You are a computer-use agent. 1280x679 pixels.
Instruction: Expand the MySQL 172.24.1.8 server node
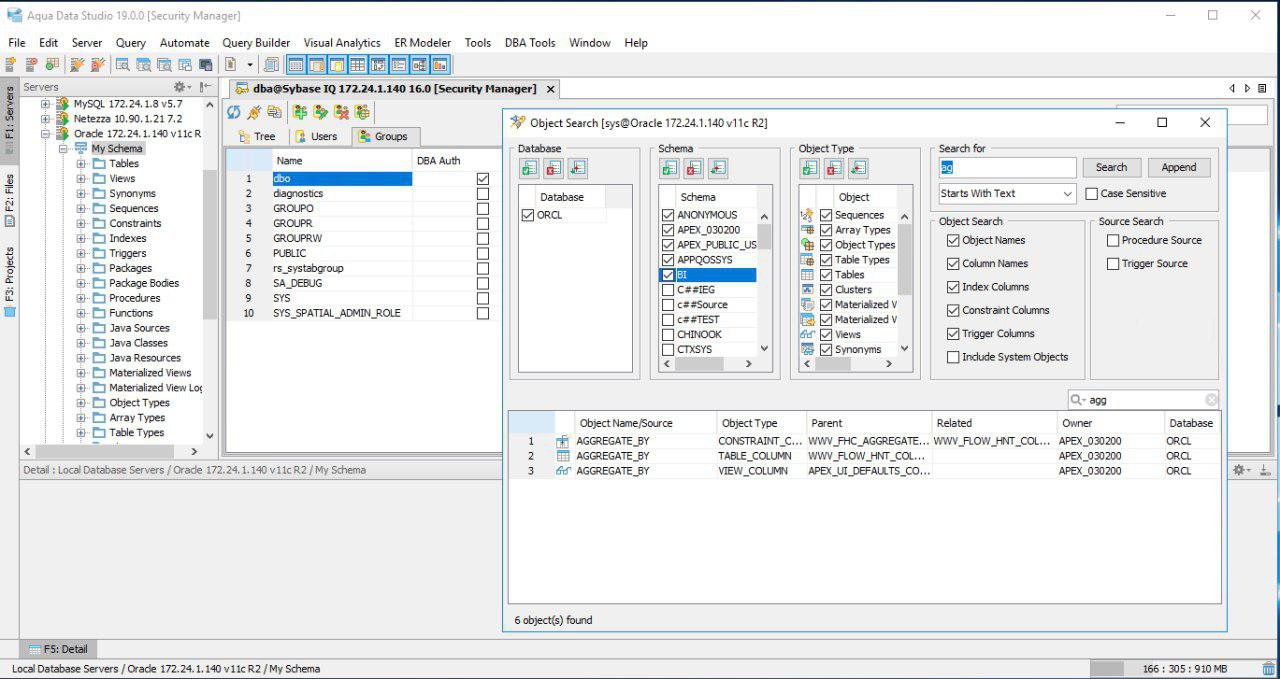point(45,104)
